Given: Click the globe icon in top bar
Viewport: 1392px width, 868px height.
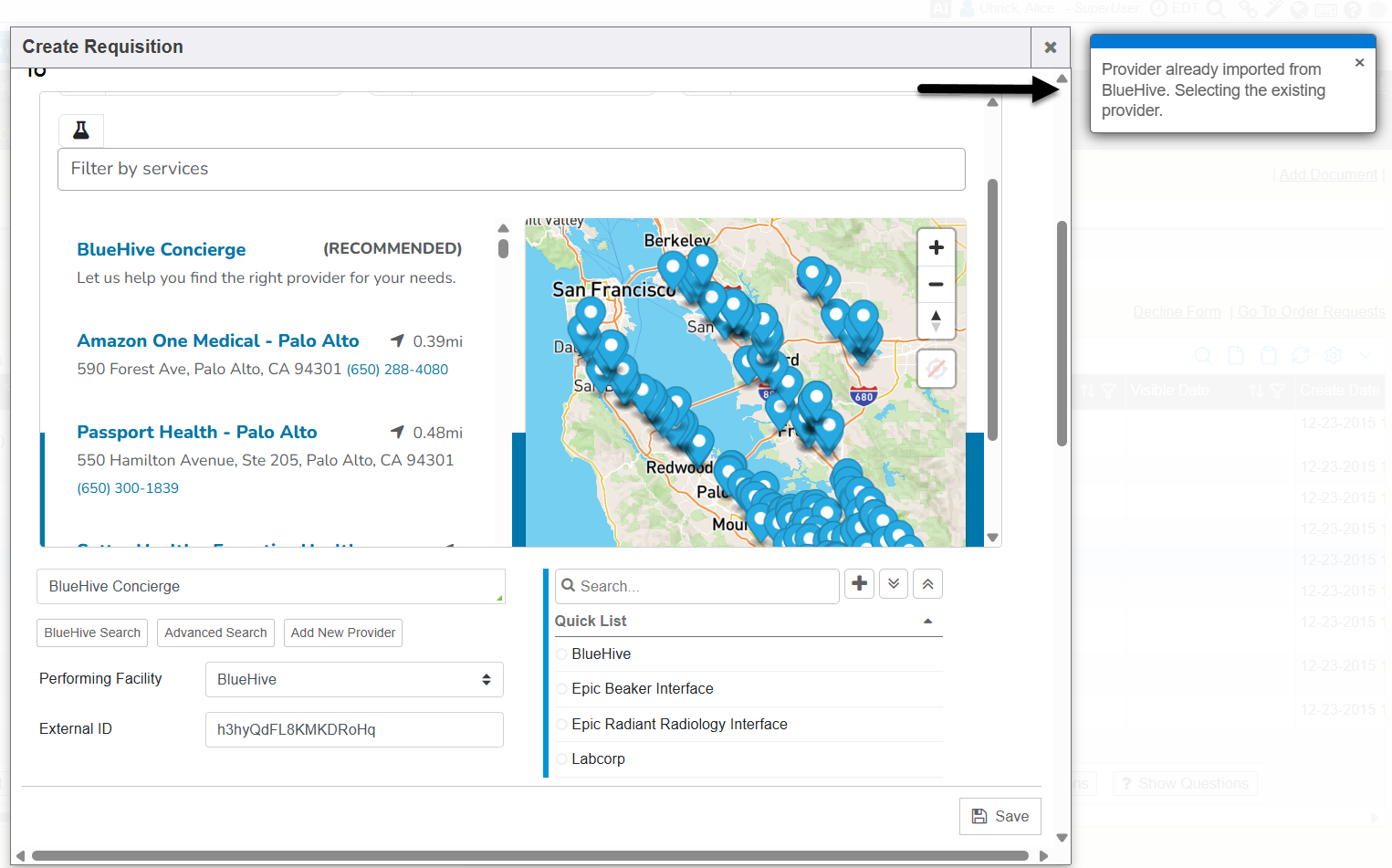Looking at the screenshot, I should click(1299, 9).
